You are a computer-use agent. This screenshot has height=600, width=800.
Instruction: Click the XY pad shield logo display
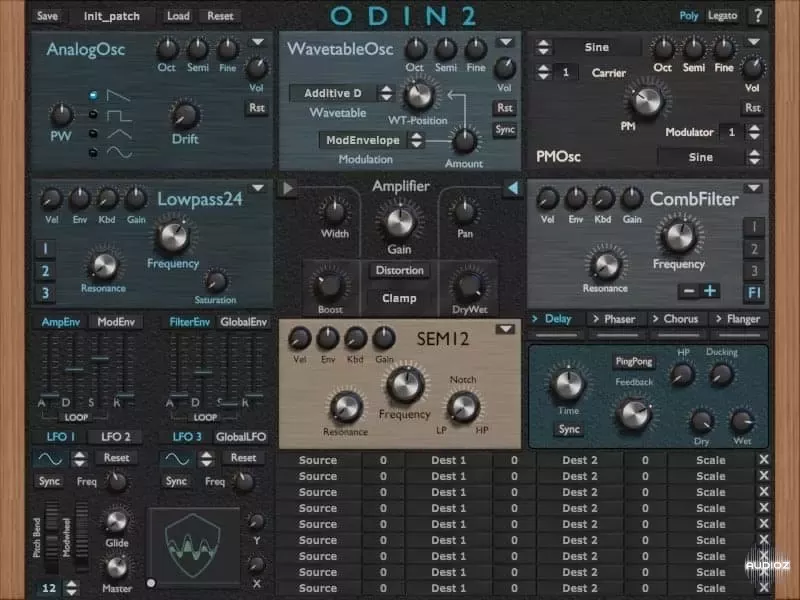(x=193, y=546)
